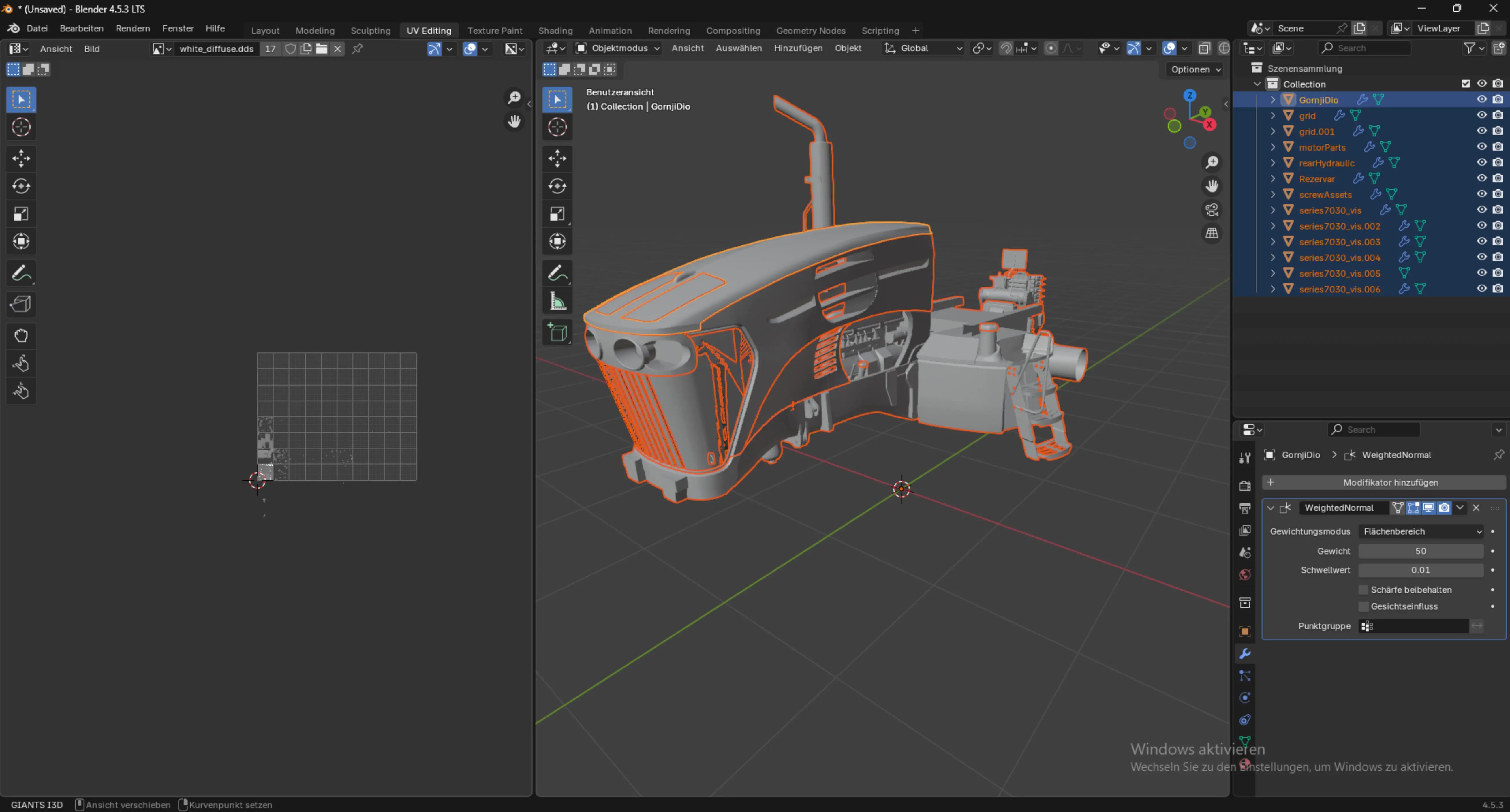
Task: Hide the Rezervar object with its eye icon
Action: (x=1481, y=178)
